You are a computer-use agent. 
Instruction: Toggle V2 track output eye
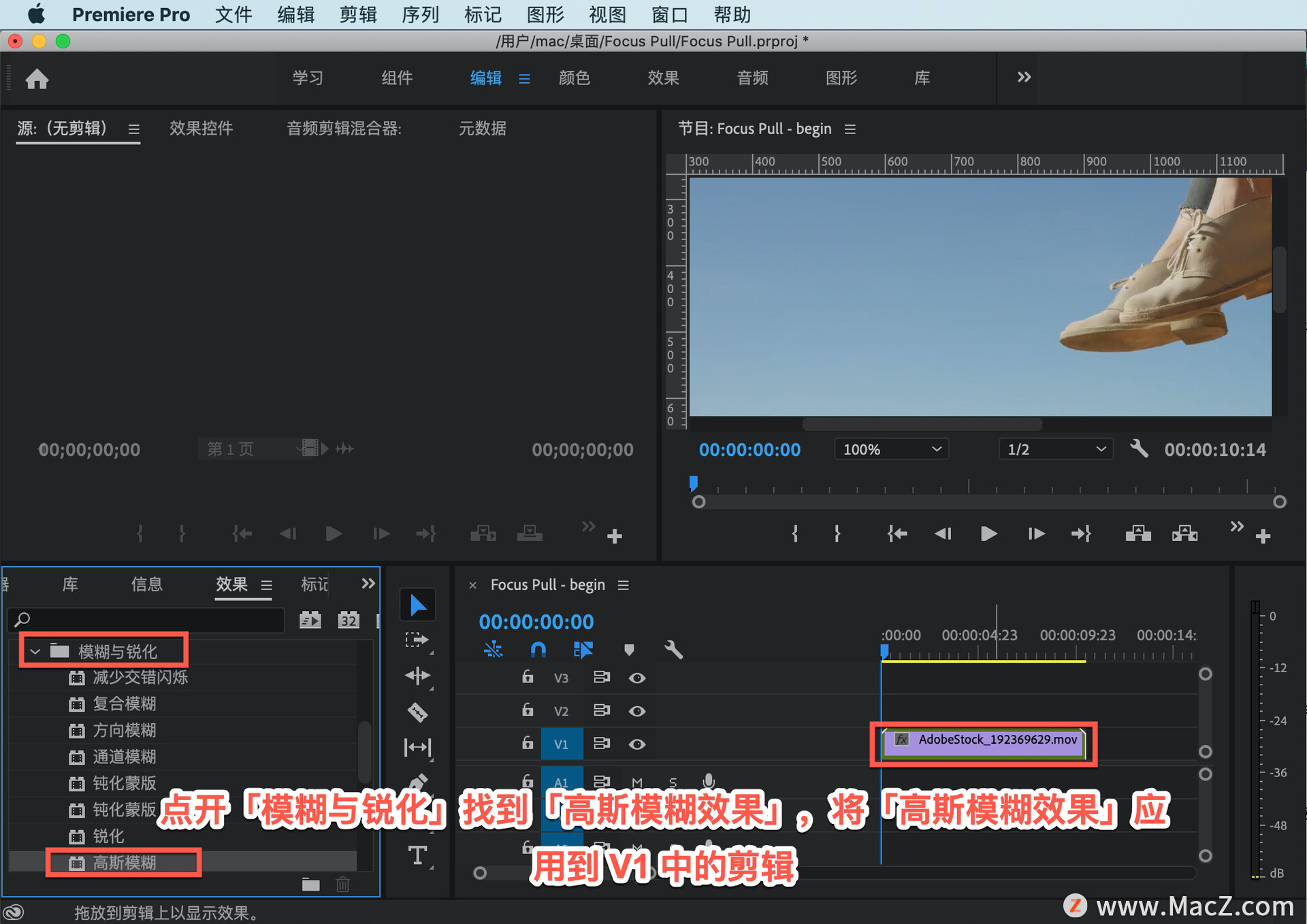(x=636, y=711)
